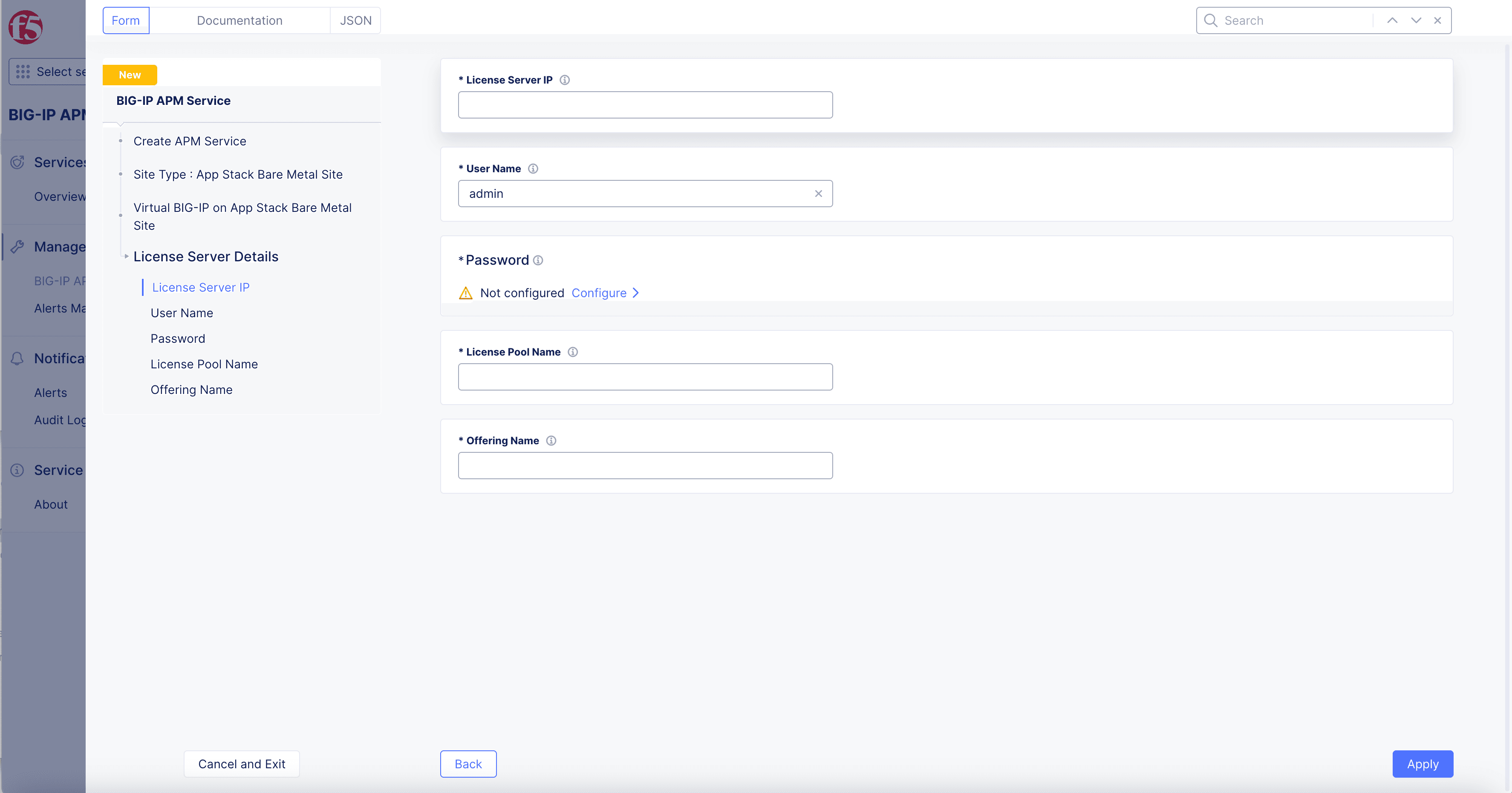Click the Apply button
This screenshot has width=1512, height=793.
click(1422, 764)
